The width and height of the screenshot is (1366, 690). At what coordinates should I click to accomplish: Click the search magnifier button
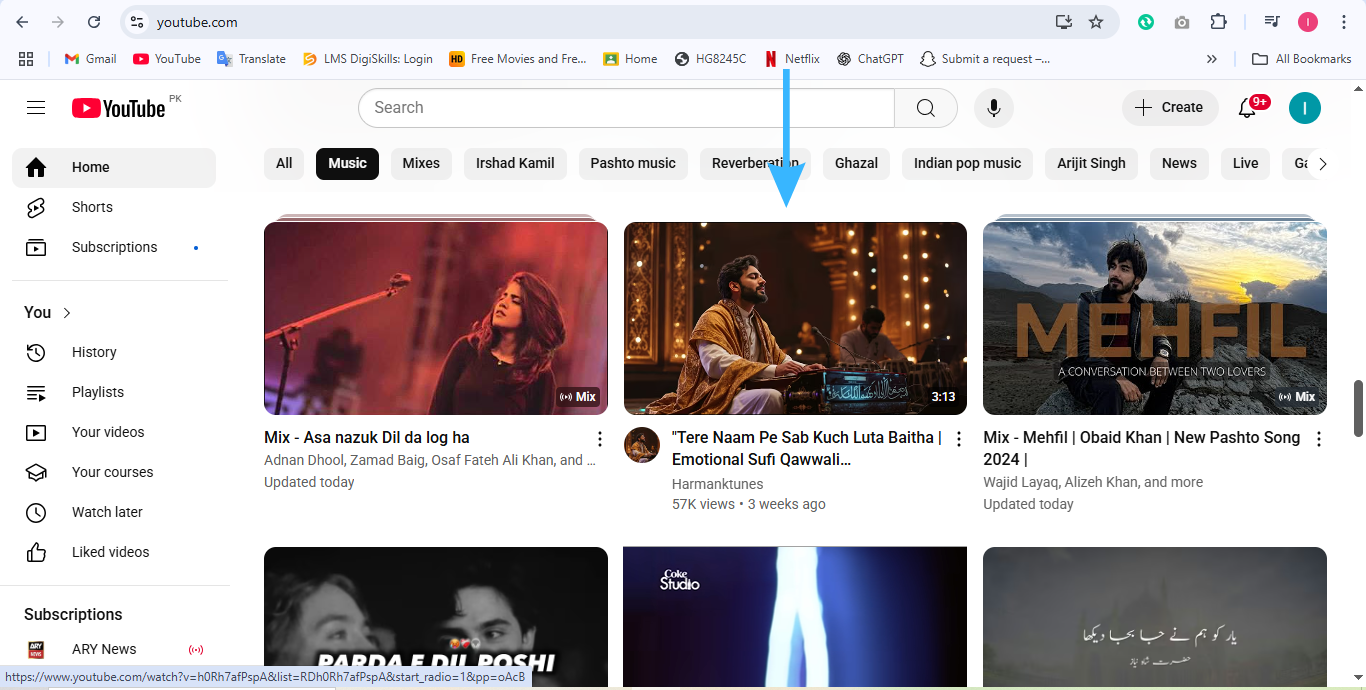tap(925, 108)
